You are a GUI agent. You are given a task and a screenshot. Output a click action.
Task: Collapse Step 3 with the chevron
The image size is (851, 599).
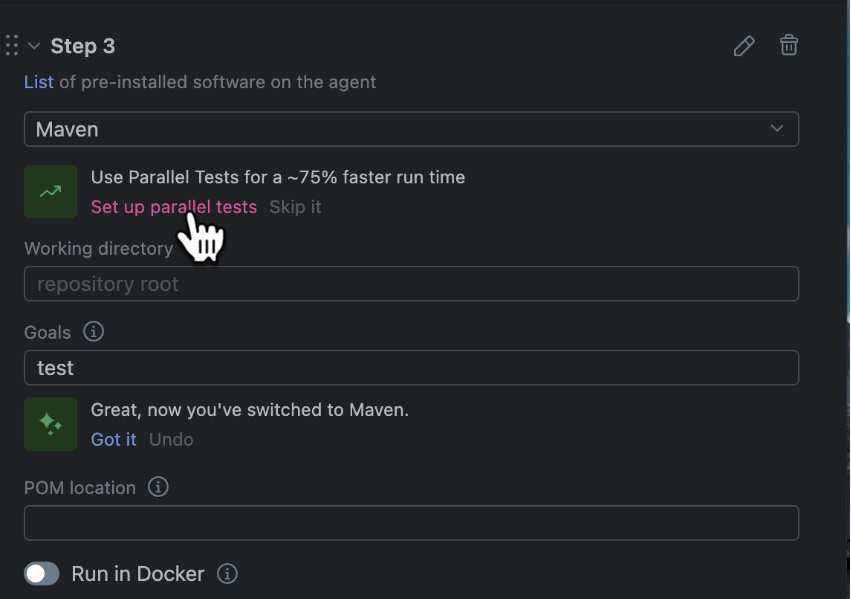pos(34,46)
